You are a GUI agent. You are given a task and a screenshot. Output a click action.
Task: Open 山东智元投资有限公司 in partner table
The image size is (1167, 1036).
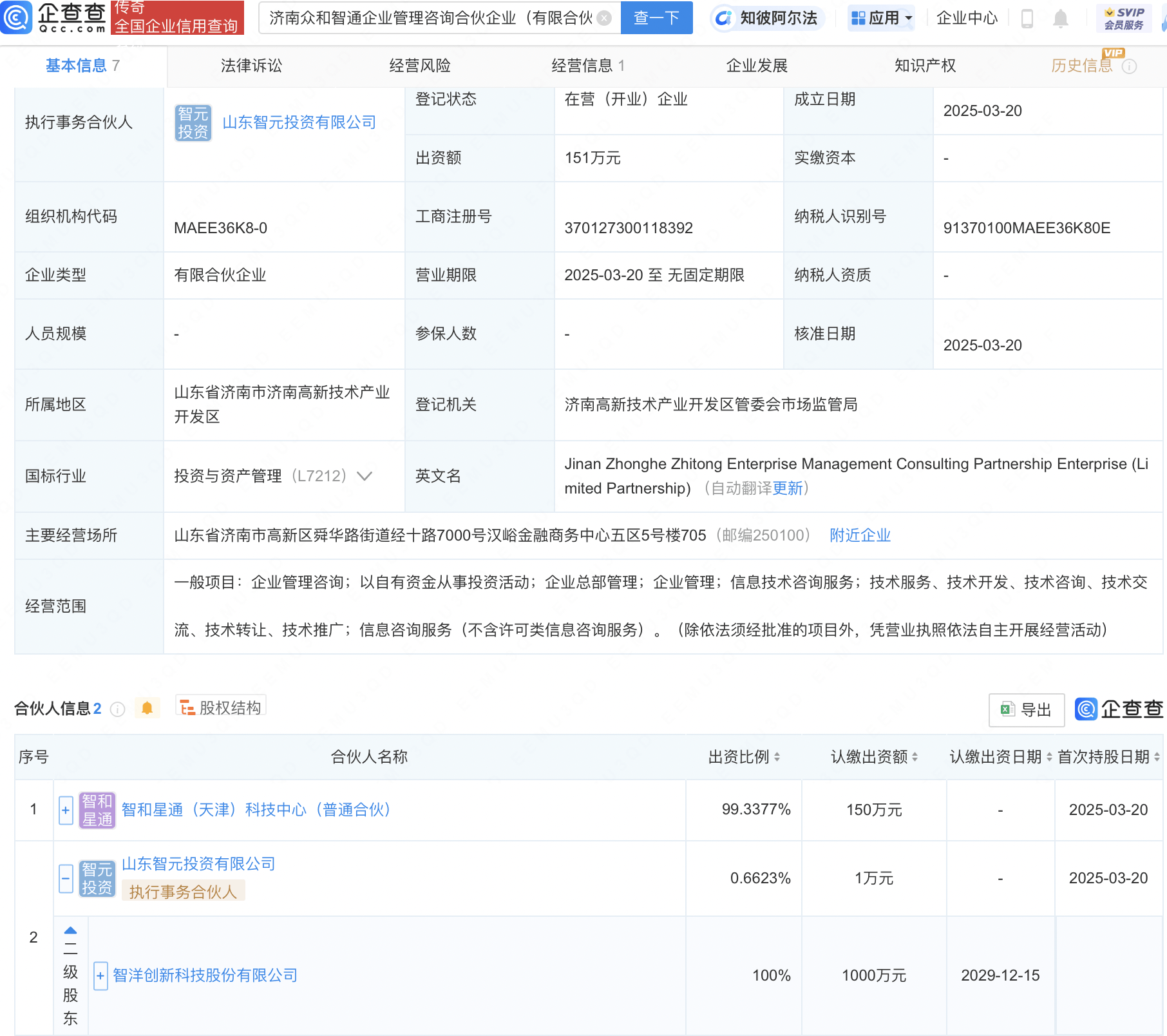[198, 864]
